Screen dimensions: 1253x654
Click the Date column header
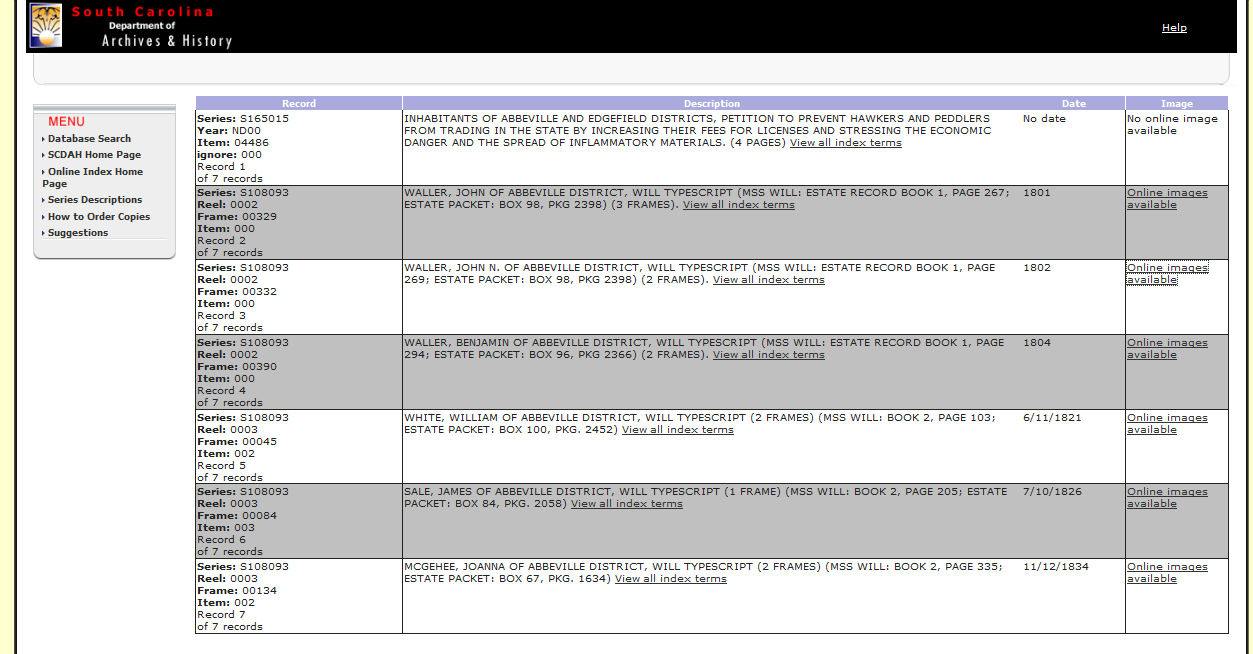click(x=1073, y=103)
